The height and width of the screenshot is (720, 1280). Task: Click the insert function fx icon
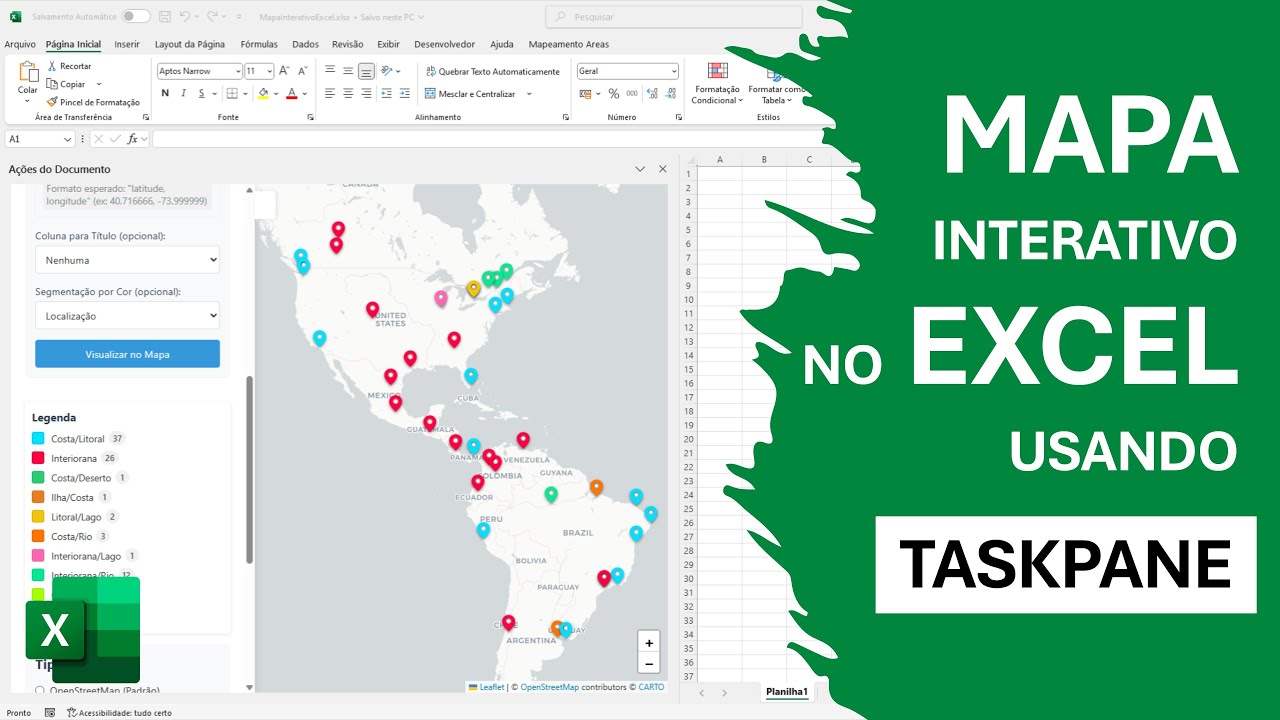click(132, 139)
